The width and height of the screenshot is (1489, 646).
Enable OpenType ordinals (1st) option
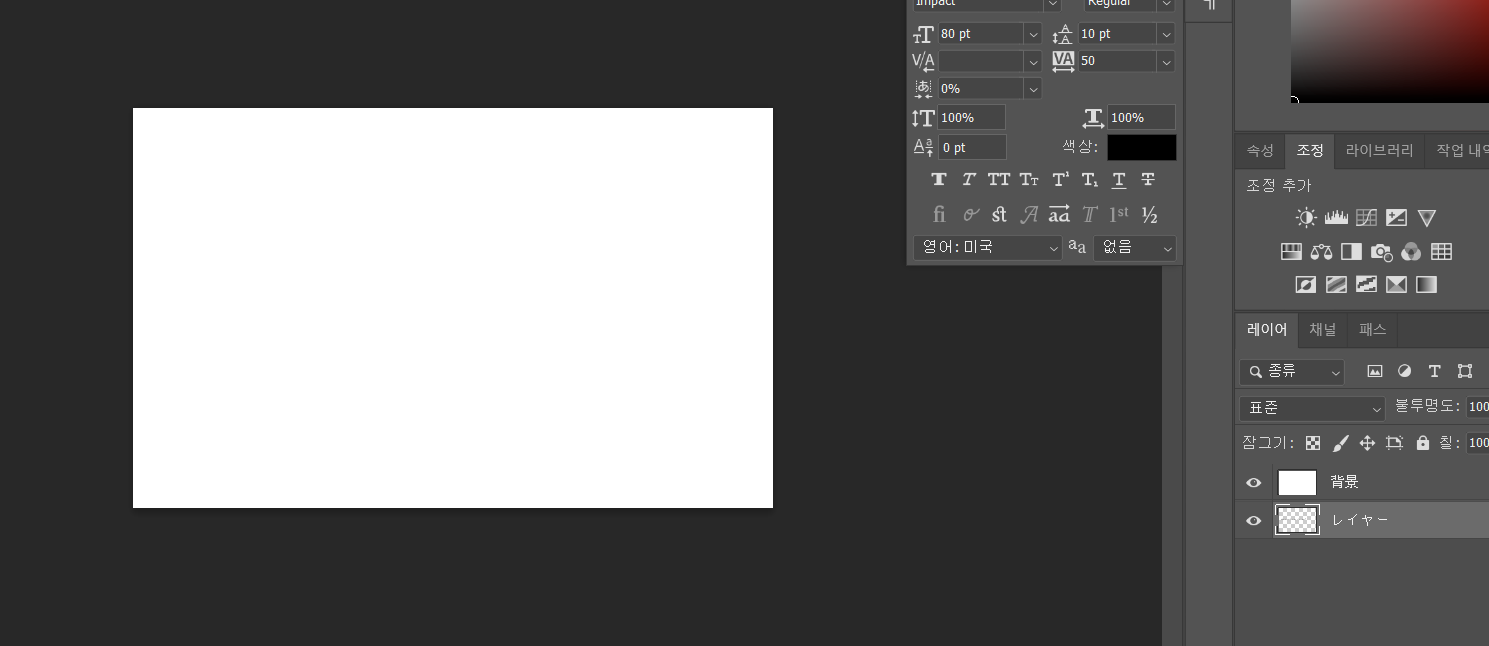pos(1119,214)
